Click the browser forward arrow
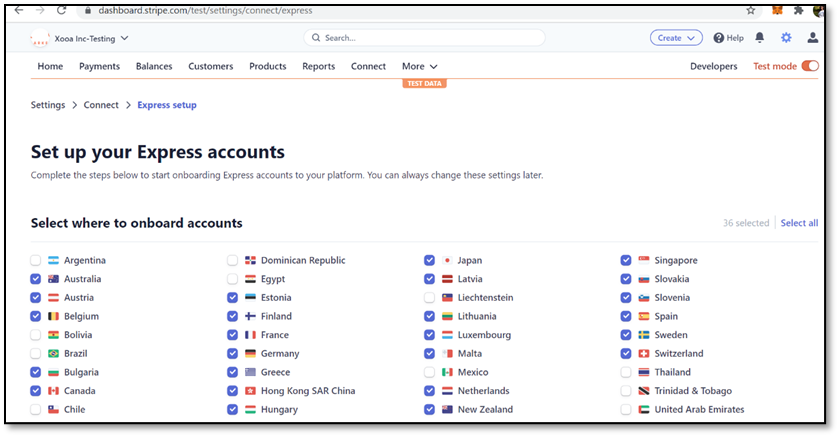This screenshot has height=437, width=839. pos(40,10)
